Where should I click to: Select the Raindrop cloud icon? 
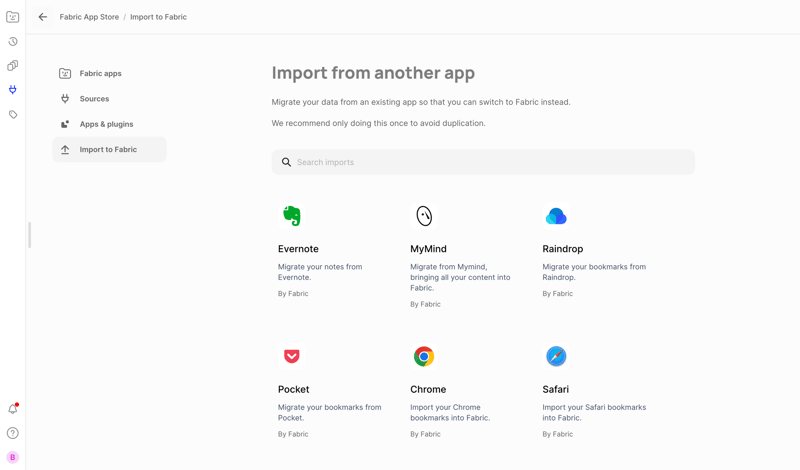click(x=556, y=216)
